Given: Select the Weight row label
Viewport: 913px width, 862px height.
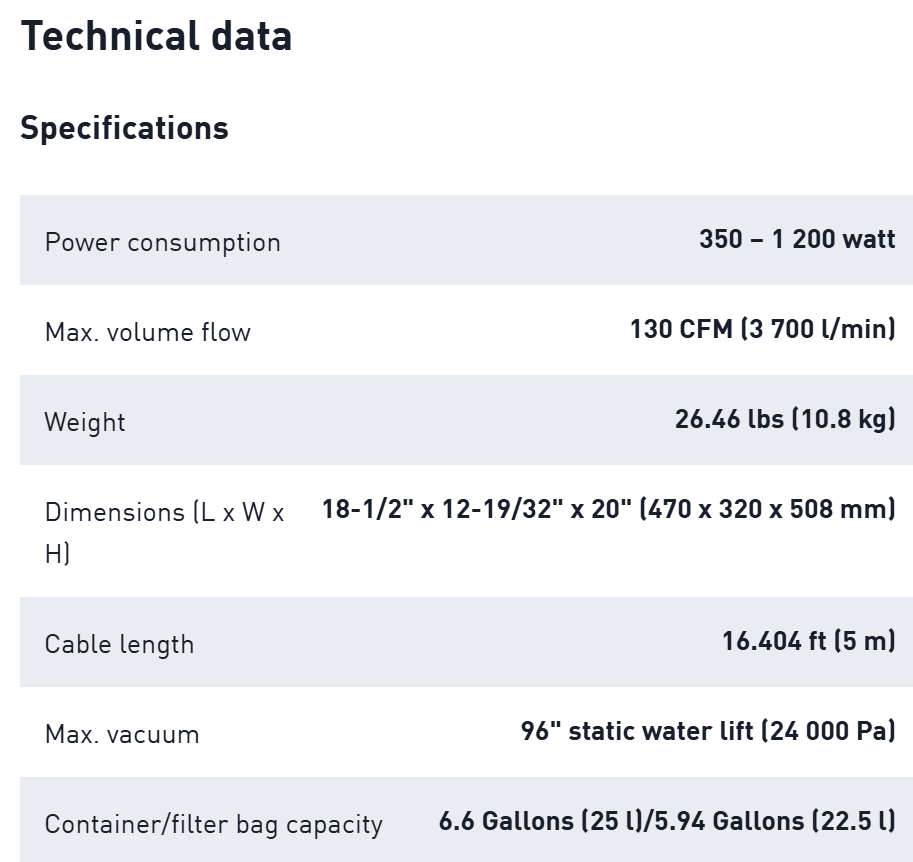Looking at the screenshot, I should pos(85,422).
